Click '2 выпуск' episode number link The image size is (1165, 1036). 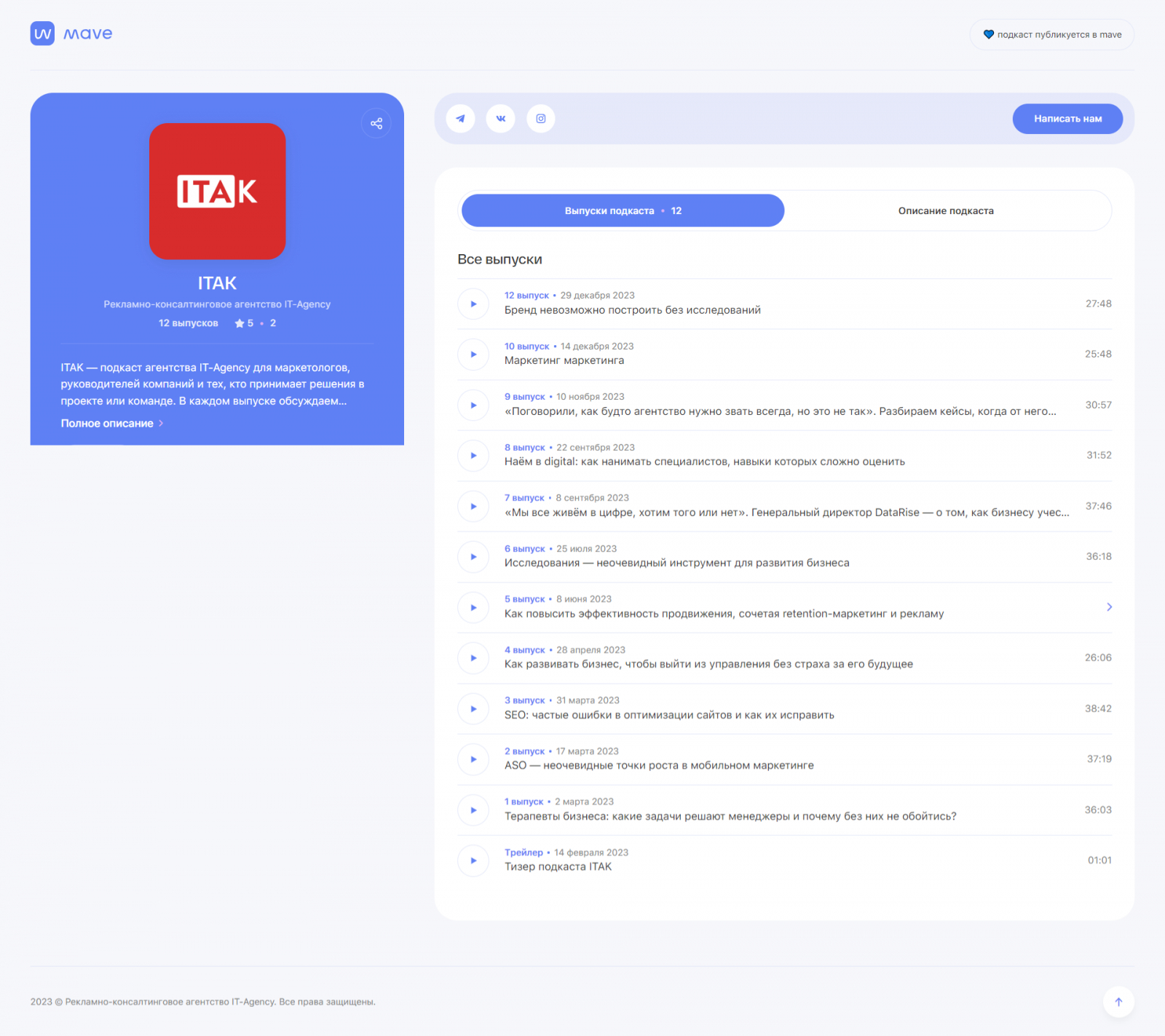coord(524,751)
